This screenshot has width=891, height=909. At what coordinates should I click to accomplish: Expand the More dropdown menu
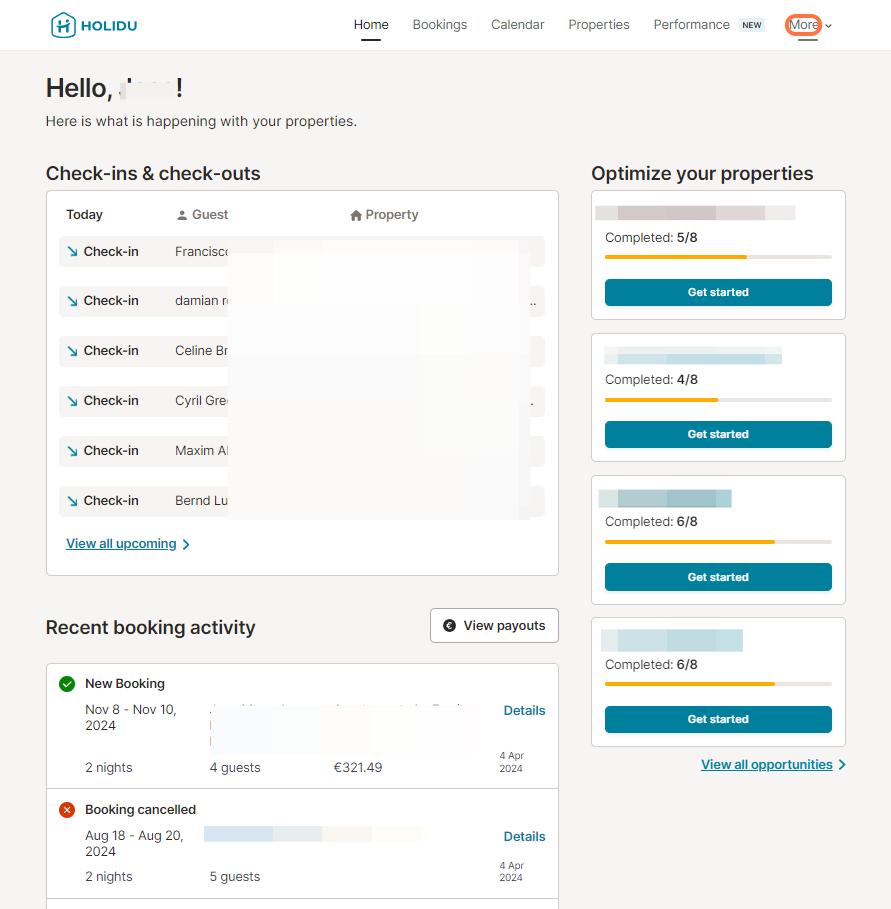point(809,25)
